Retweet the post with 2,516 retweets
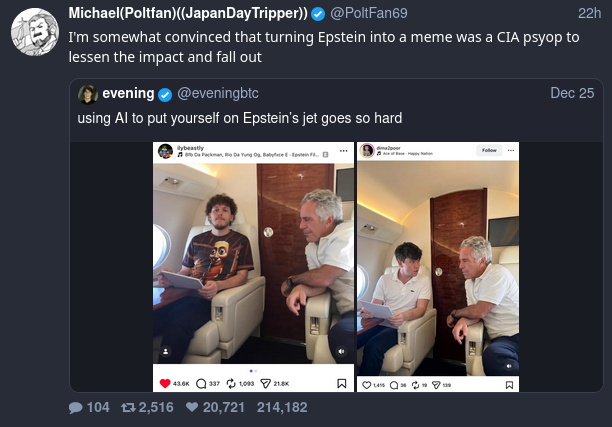 click(x=127, y=407)
